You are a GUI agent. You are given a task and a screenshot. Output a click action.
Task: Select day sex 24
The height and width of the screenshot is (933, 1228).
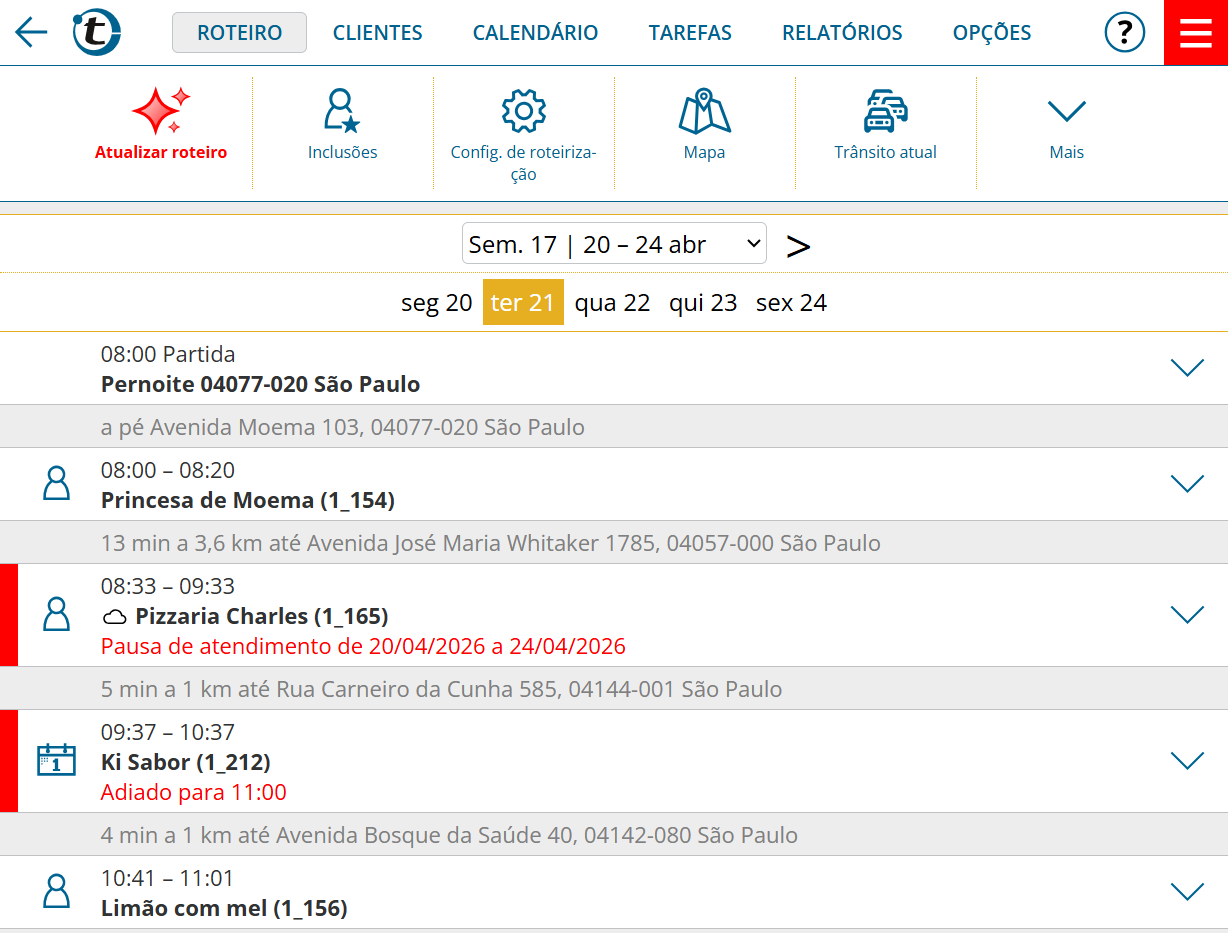coord(791,303)
